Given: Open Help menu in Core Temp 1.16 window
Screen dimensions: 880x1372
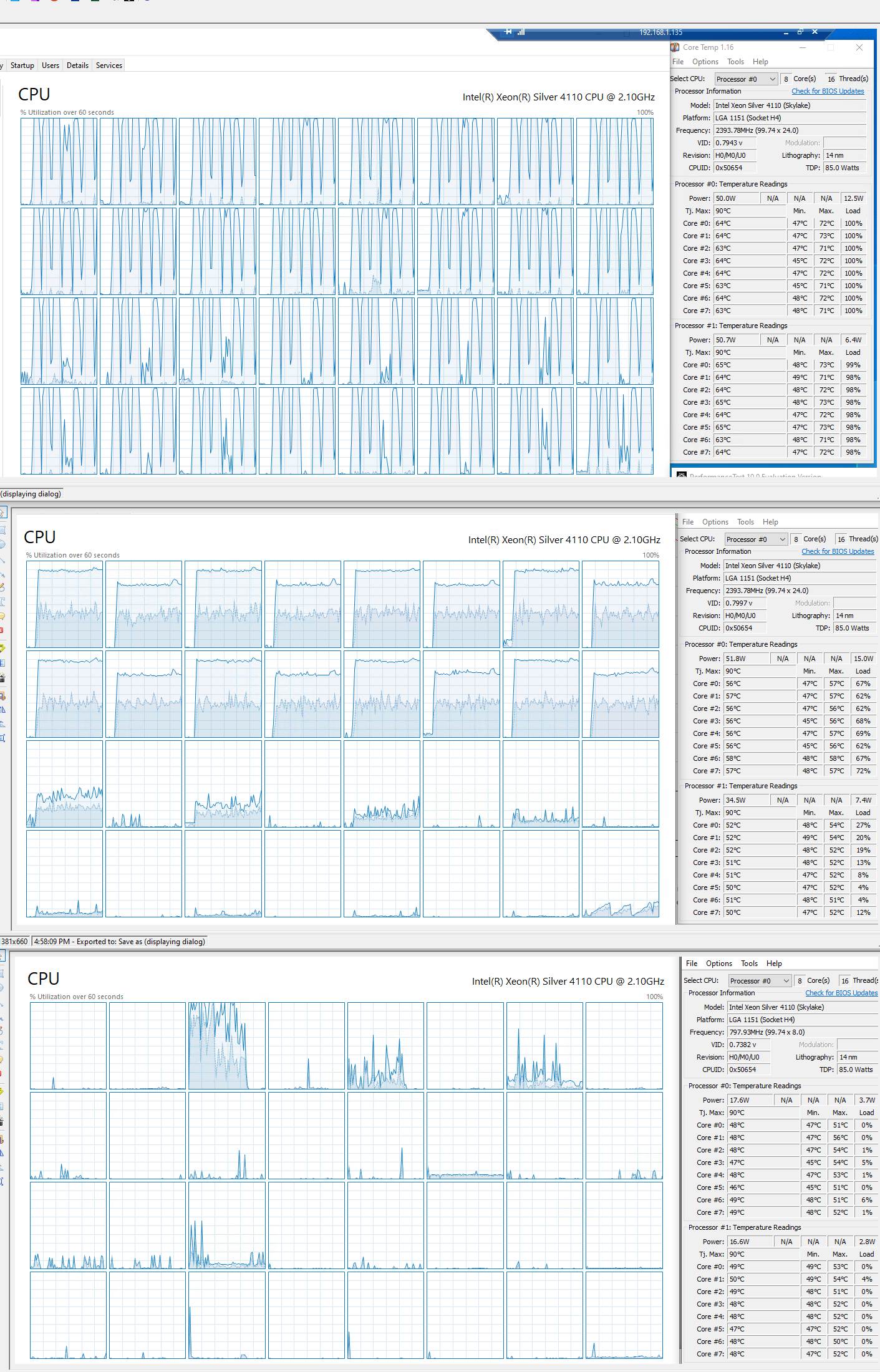Looking at the screenshot, I should click(x=760, y=62).
